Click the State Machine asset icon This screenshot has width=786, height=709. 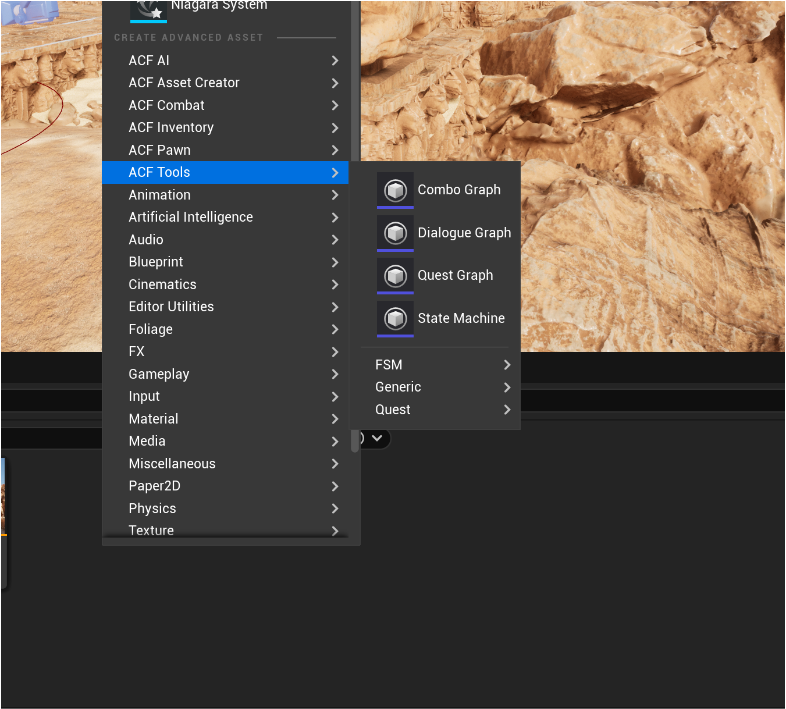pos(395,319)
